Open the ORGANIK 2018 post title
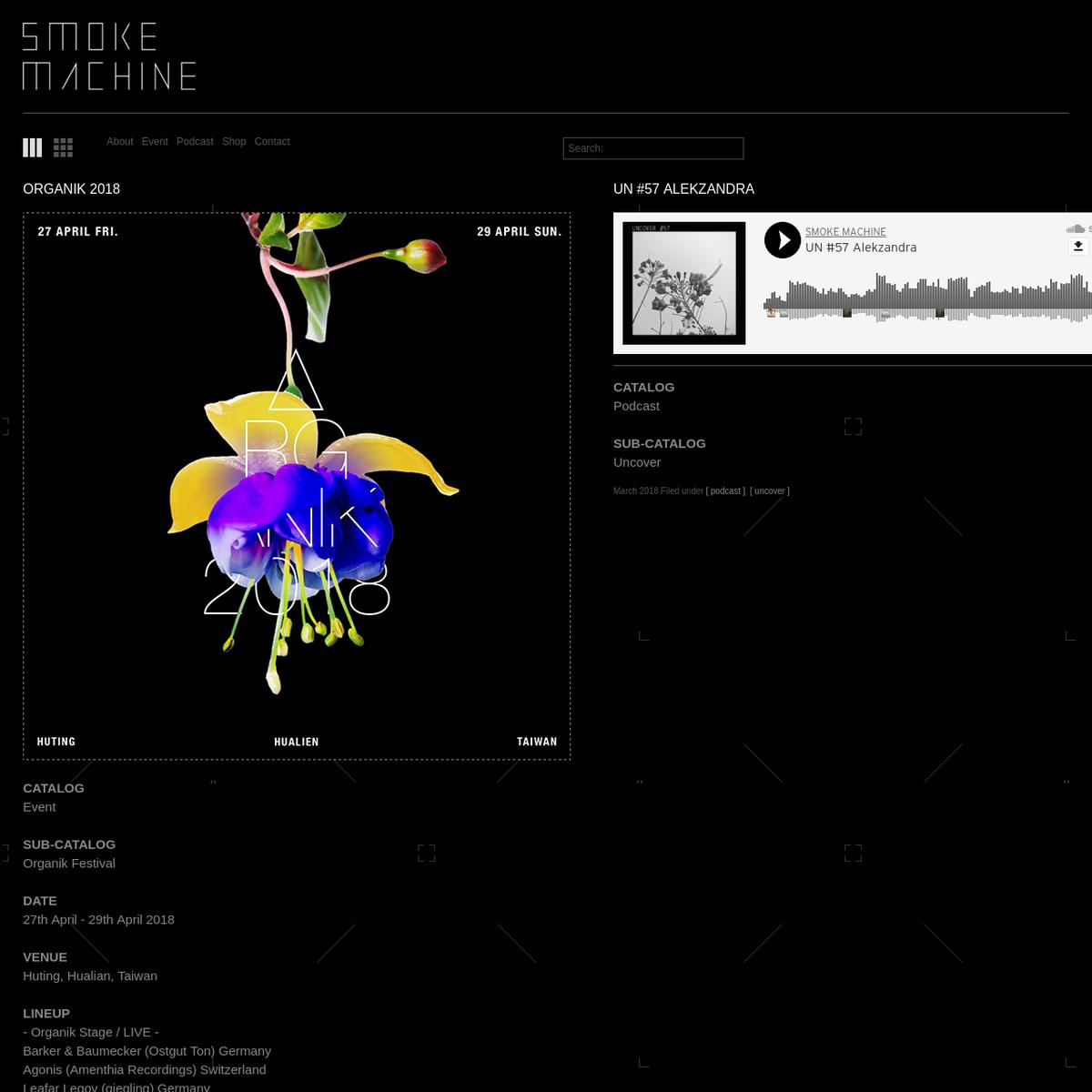The height and width of the screenshot is (1092, 1092). coord(71,189)
